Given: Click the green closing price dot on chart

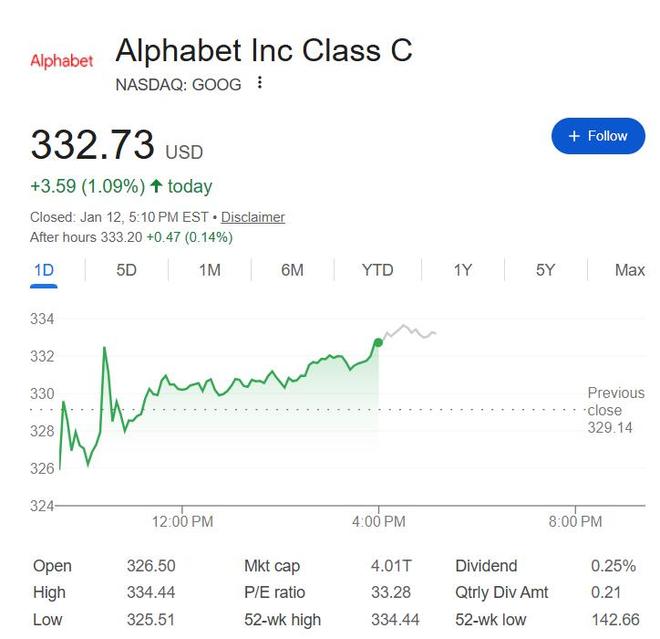Looking at the screenshot, I should tap(378, 342).
